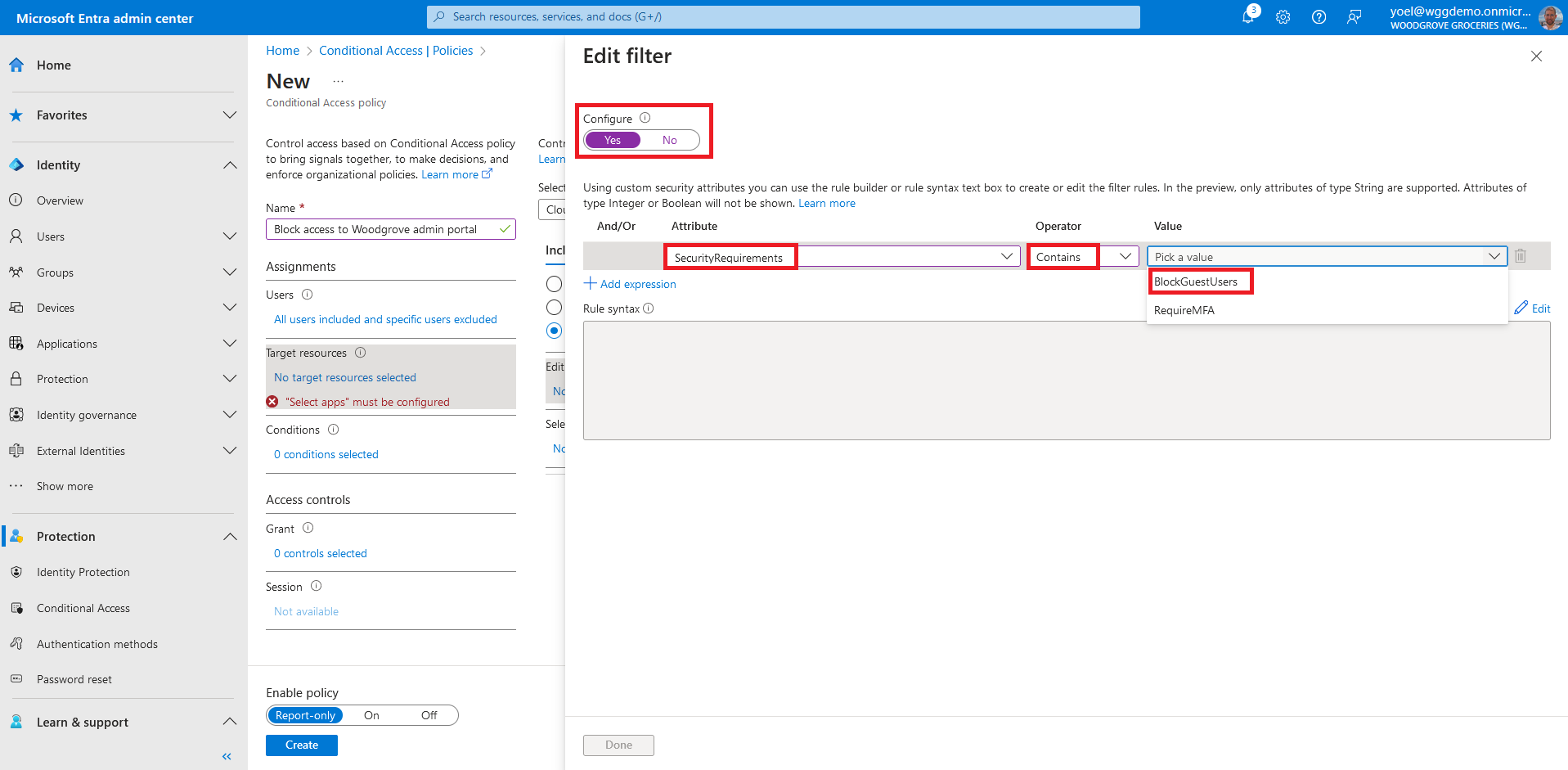Open the Contains operator dropdown
The image size is (1568, 770).
[1082, 257]
